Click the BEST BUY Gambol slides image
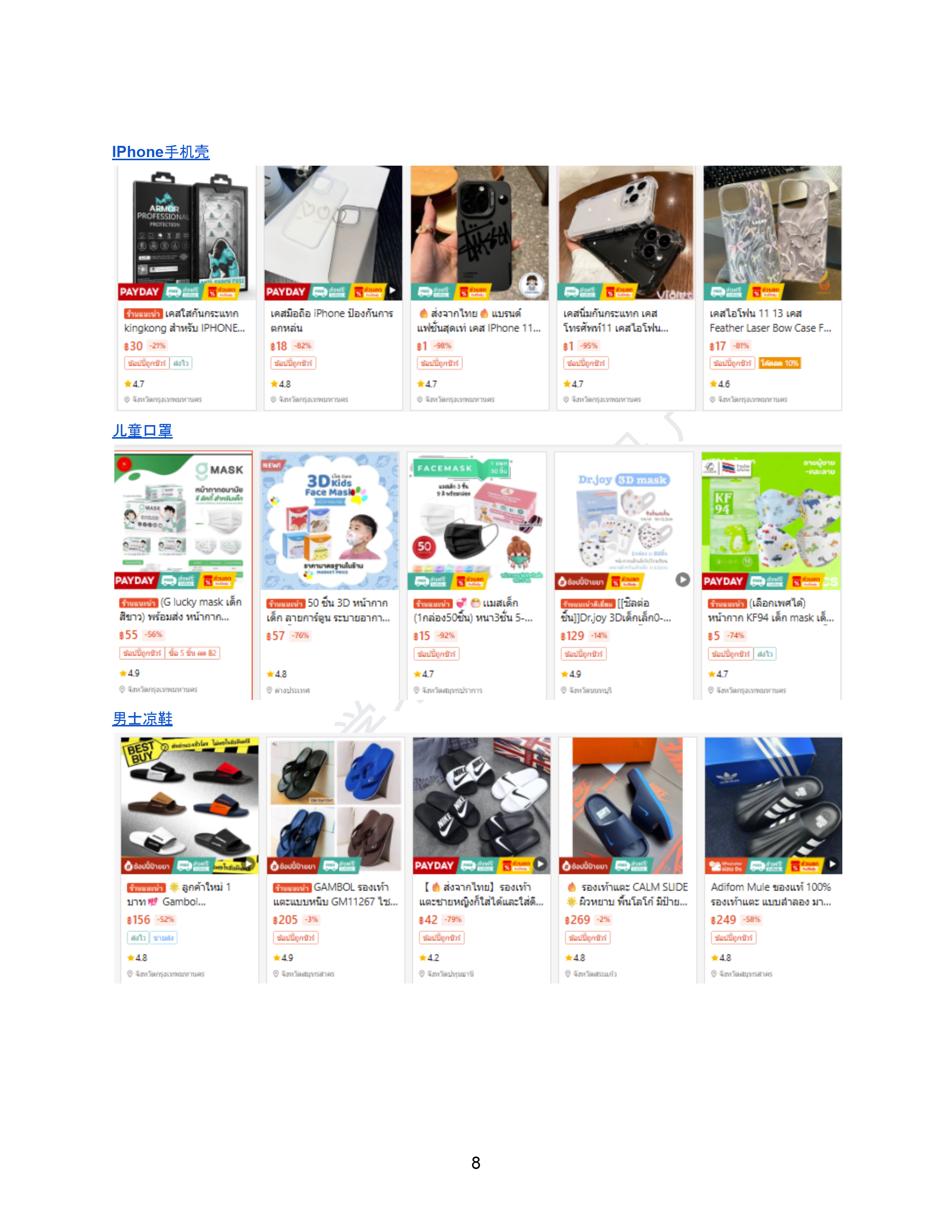952x1232 pixels. (x=189, y=805)
